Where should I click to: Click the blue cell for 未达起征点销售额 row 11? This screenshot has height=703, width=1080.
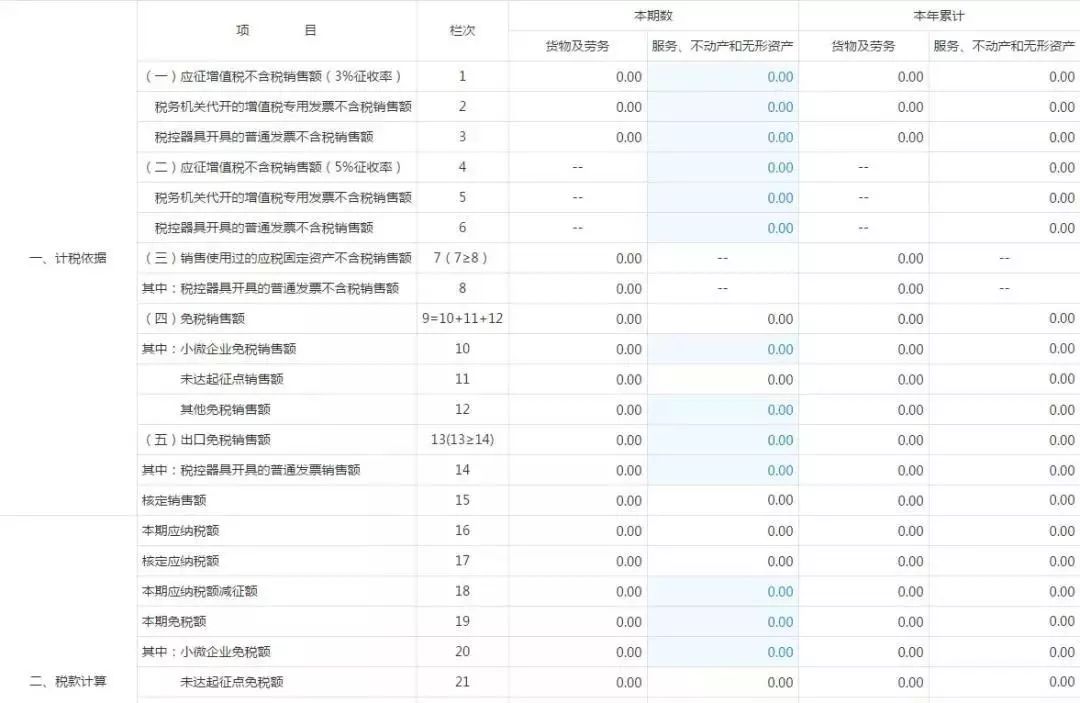(x=724, y=379)
